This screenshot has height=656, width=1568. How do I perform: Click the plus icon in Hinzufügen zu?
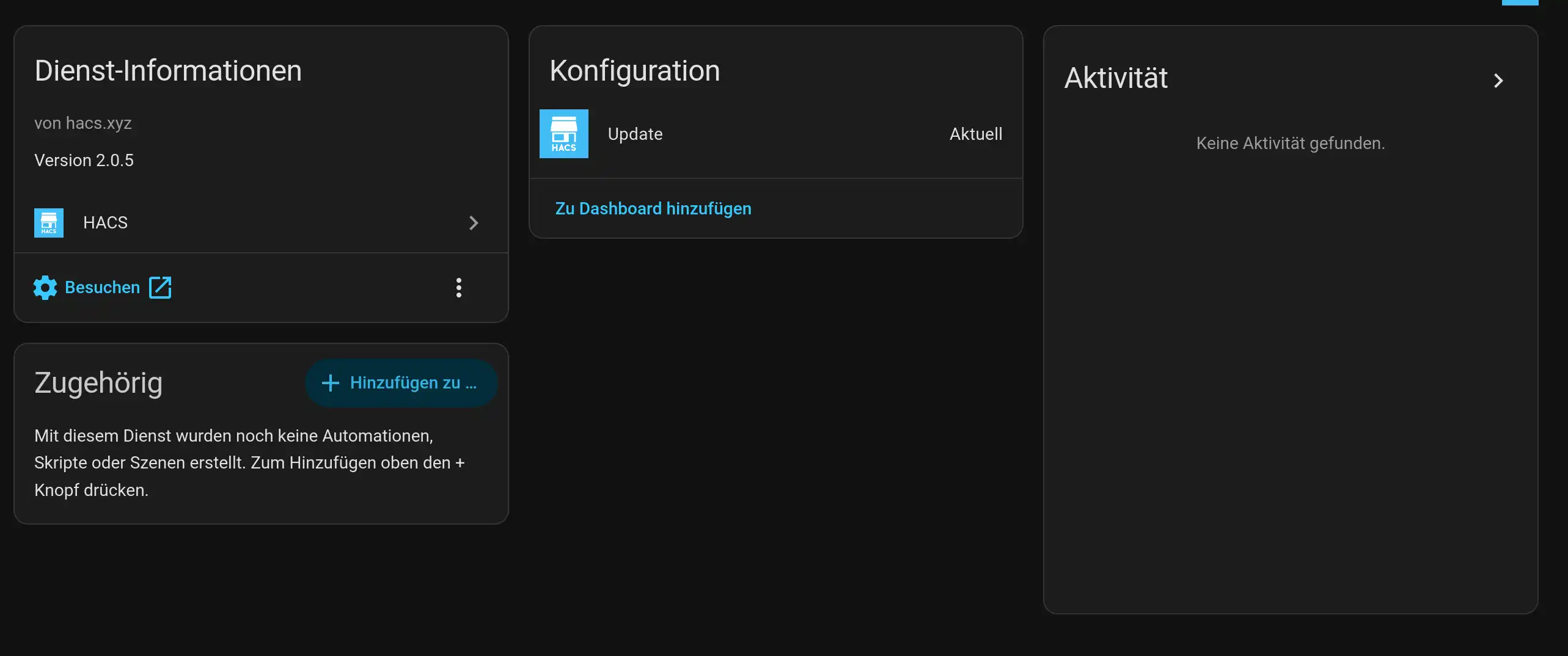(331, 383)
